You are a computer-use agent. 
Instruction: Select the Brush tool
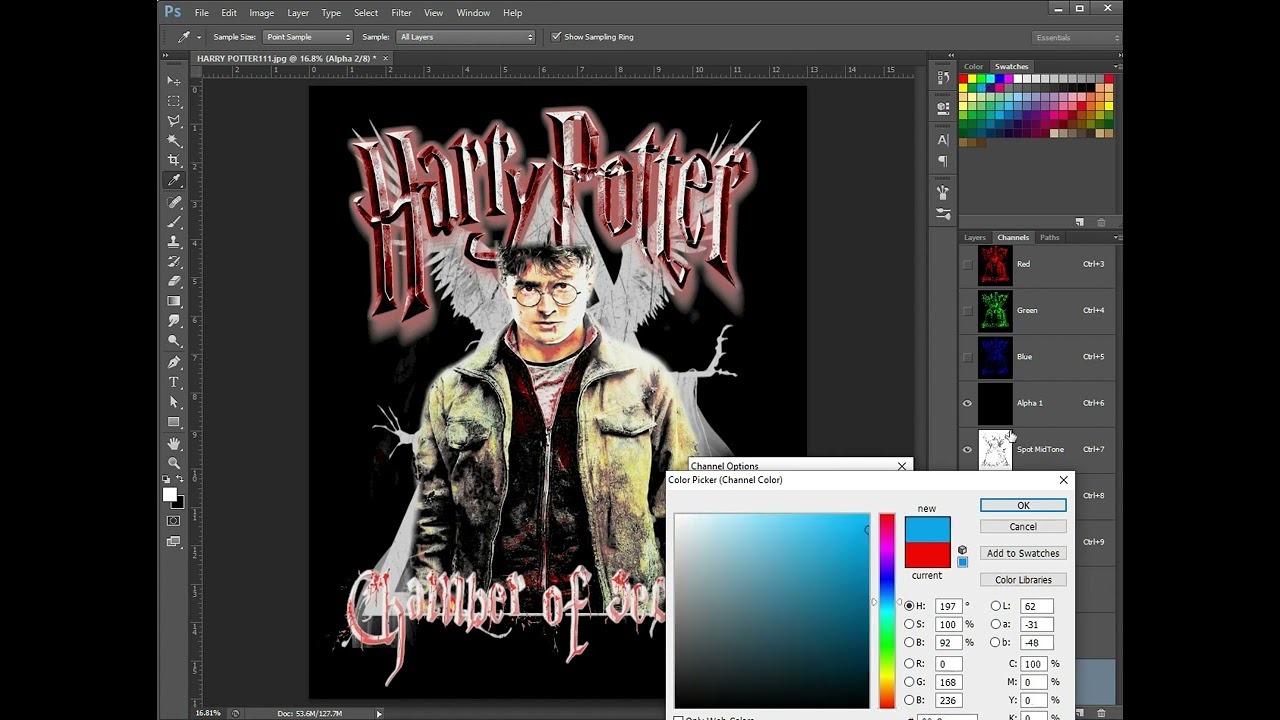tap(174, 222)
